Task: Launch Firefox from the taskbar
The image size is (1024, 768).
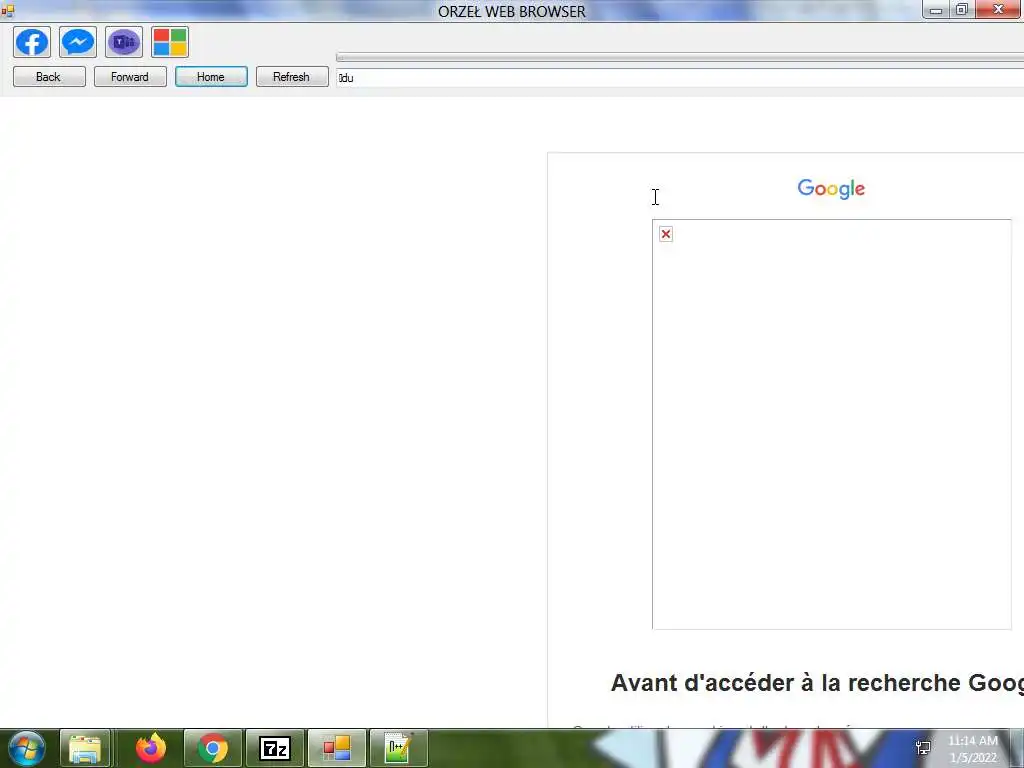Action: (151, 748)
